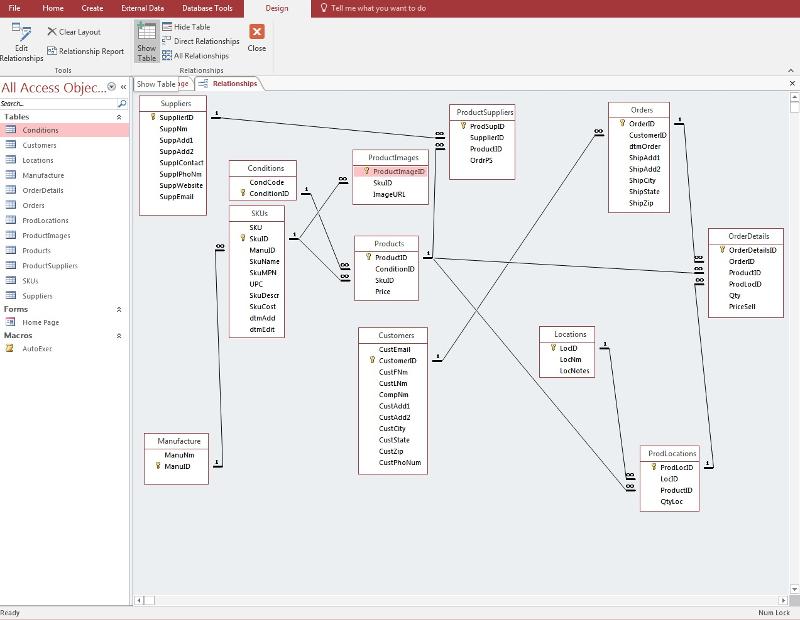Image resolution: width=800 pixels, height=620 pixels.
Task: Select the AutoExec macro icon
Action: pyautogui.click(x=10, y=349)
